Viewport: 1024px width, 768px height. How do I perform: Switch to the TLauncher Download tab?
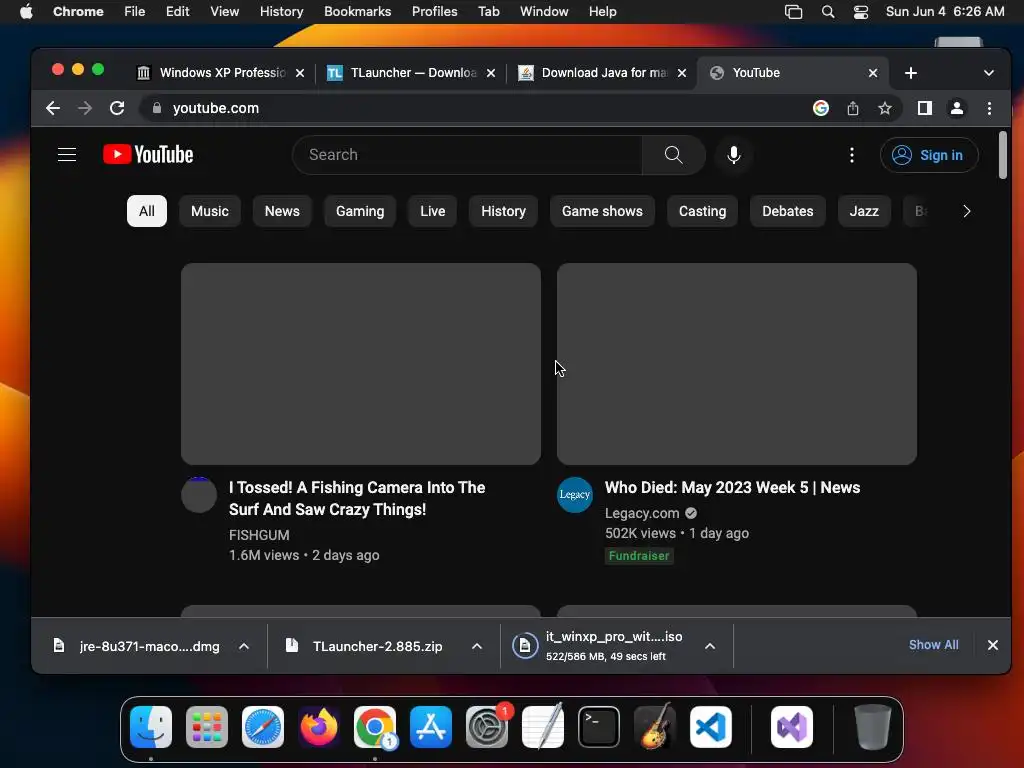[x=411, y=73]
